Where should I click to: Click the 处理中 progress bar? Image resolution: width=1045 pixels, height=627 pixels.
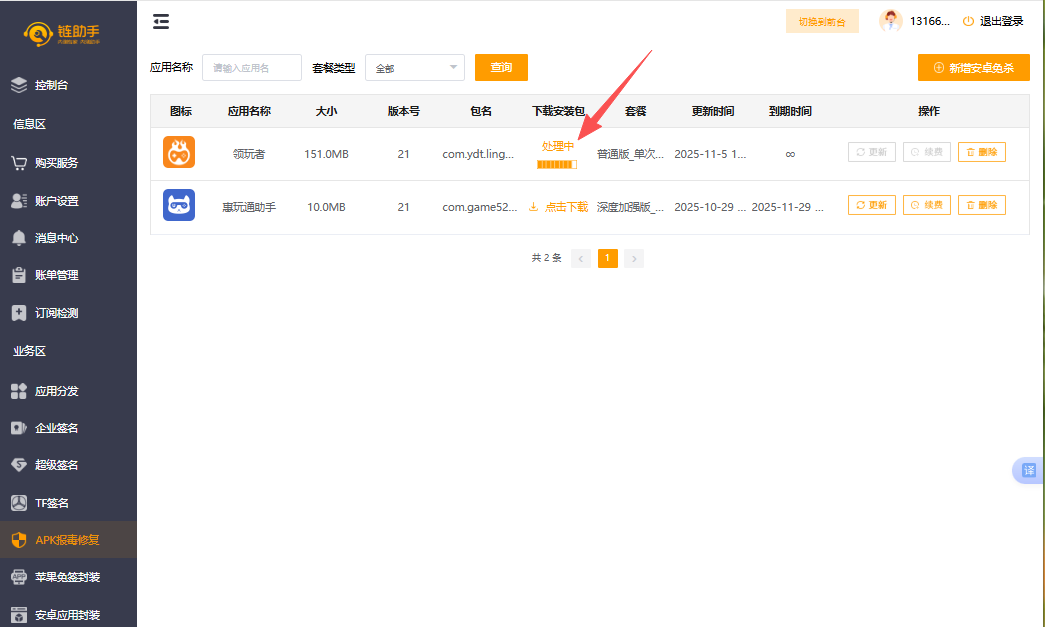[557, 164]
